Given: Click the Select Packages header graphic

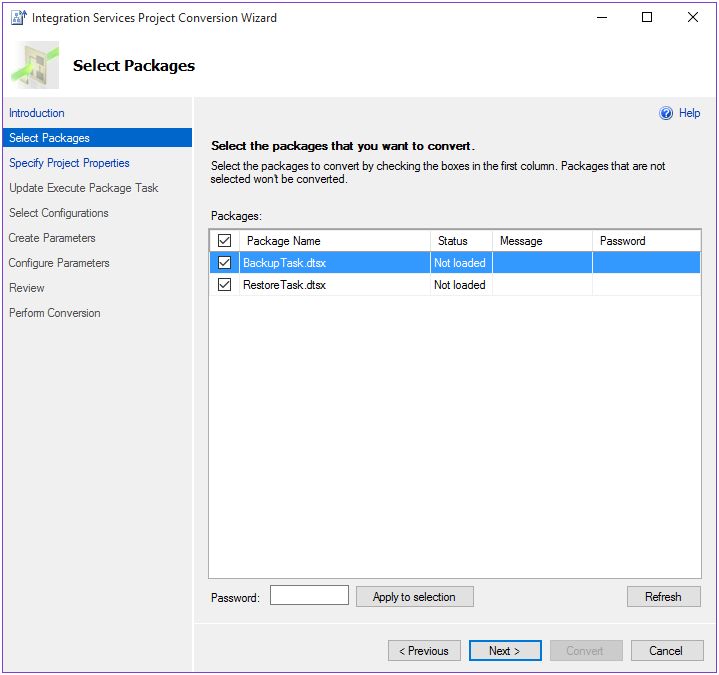Looking at the screenshot, I should click(35, 65).
